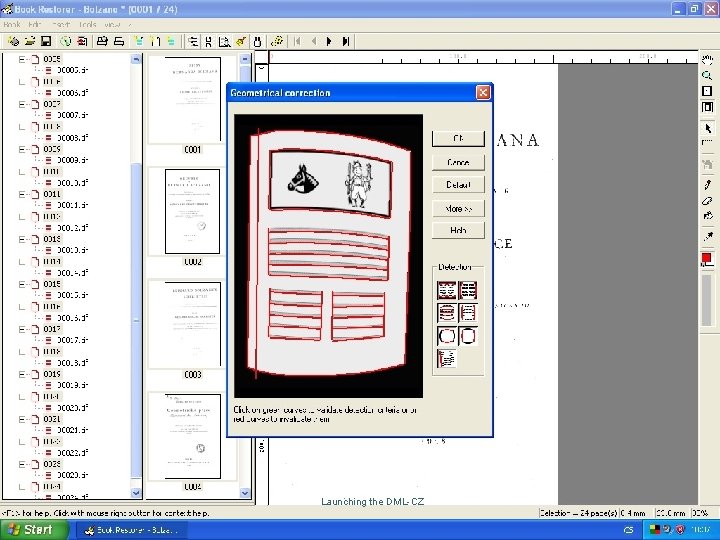Select the eraser tool in right toolbar

coord(707,201)
